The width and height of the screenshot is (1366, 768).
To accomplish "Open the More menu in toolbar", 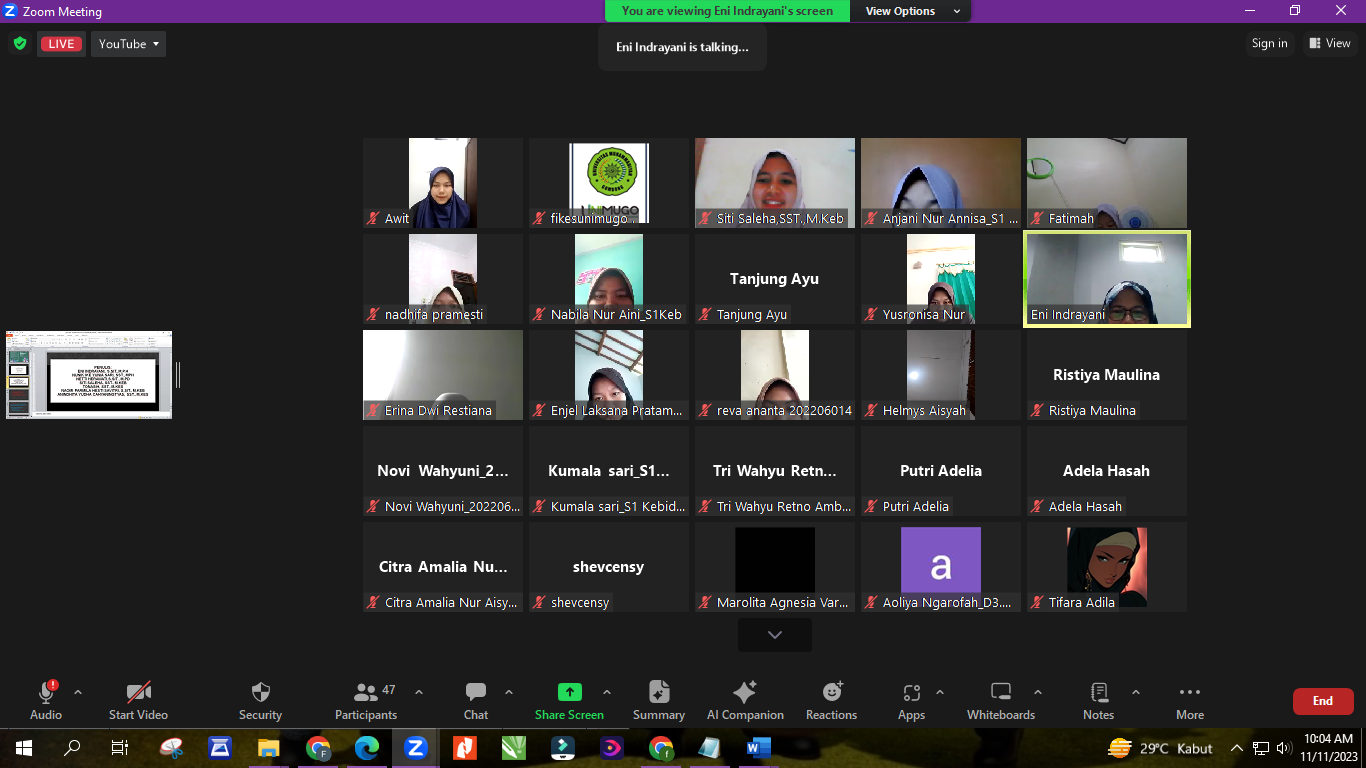I will click(1190, 701).
